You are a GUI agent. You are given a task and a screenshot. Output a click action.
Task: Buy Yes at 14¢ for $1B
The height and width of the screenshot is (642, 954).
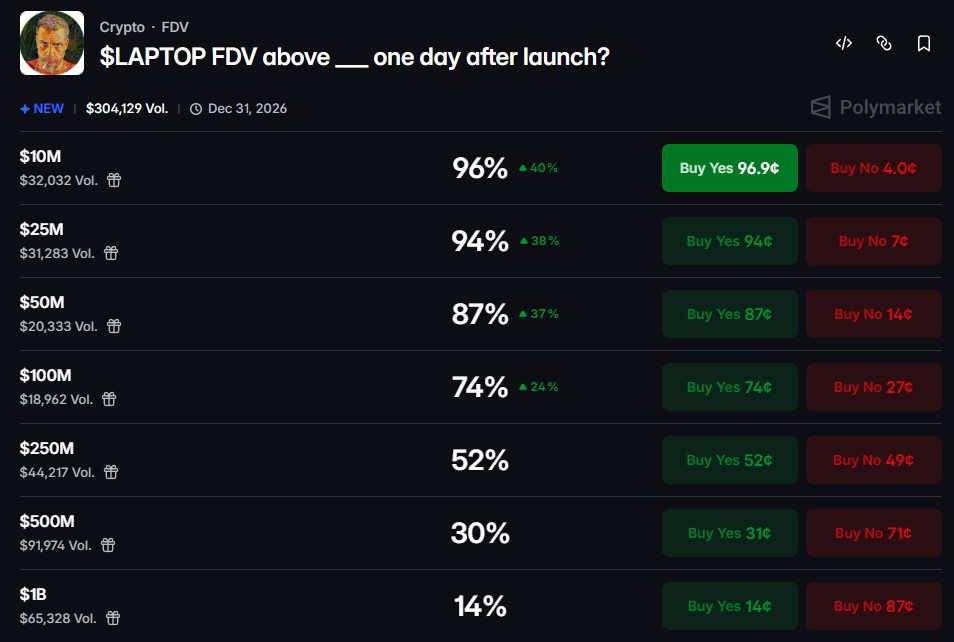point(729,606)
